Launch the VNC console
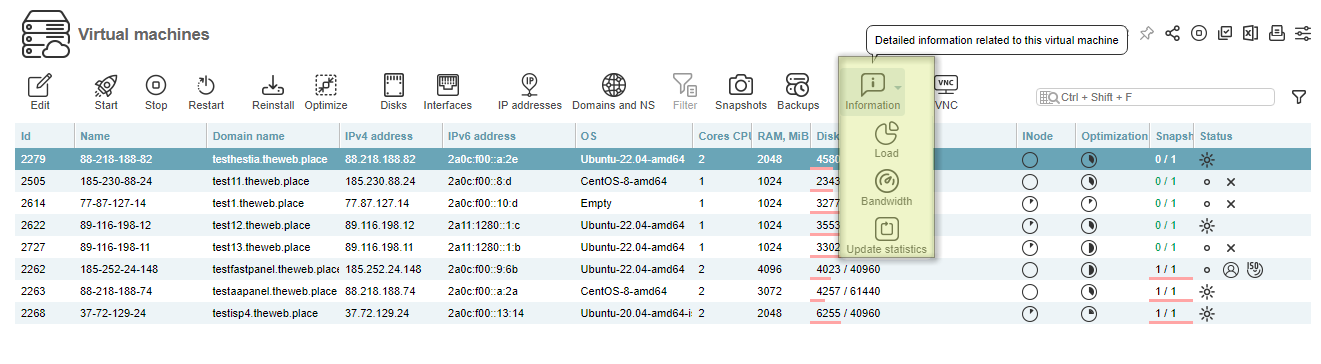 (x=946, y=91)
